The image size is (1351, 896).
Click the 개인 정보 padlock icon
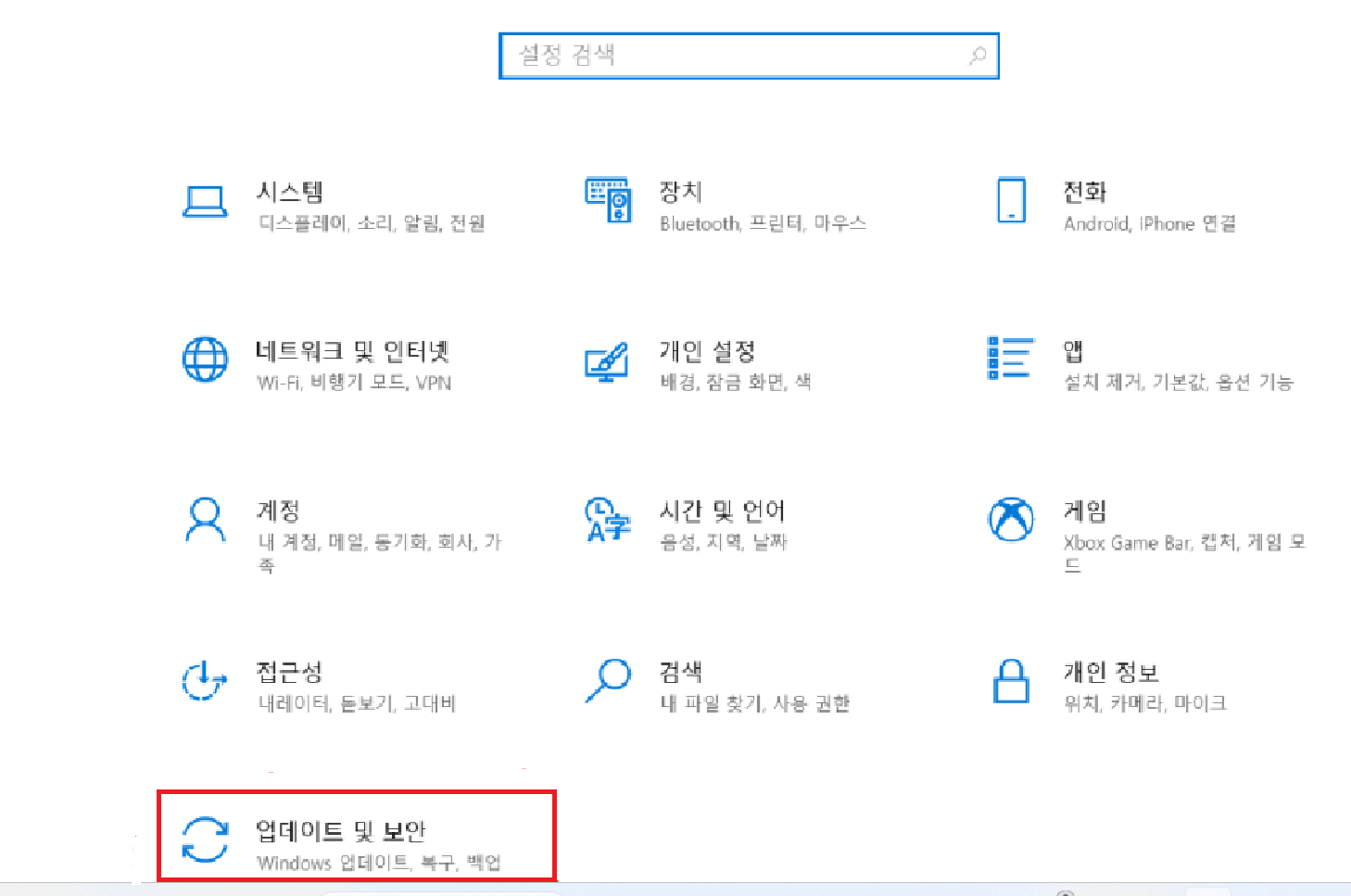click(x=1011, y=681)
